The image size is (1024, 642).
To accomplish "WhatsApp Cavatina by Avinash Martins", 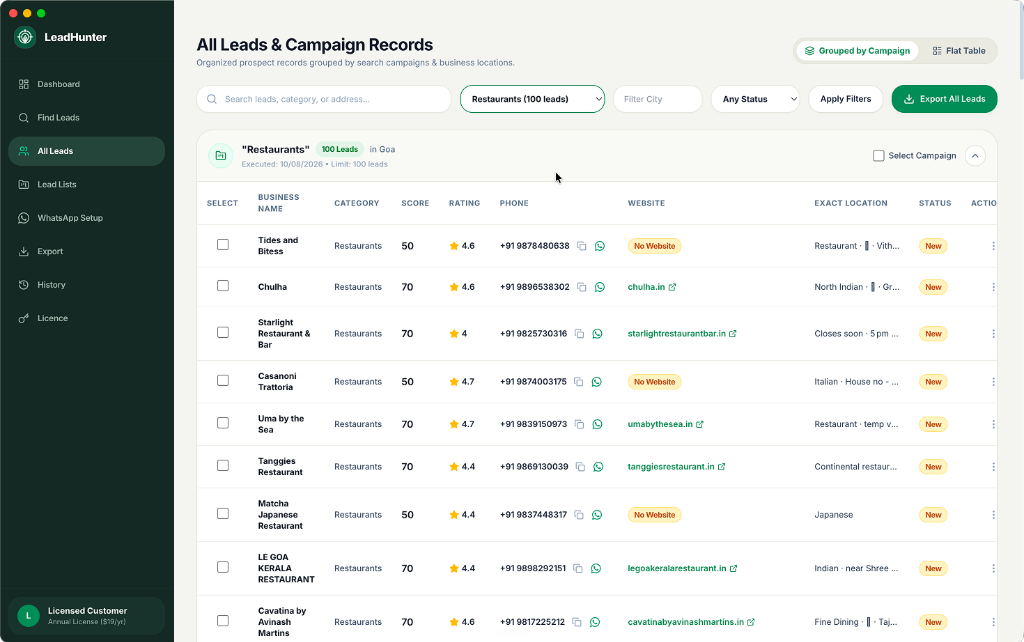I will (594, 622).
